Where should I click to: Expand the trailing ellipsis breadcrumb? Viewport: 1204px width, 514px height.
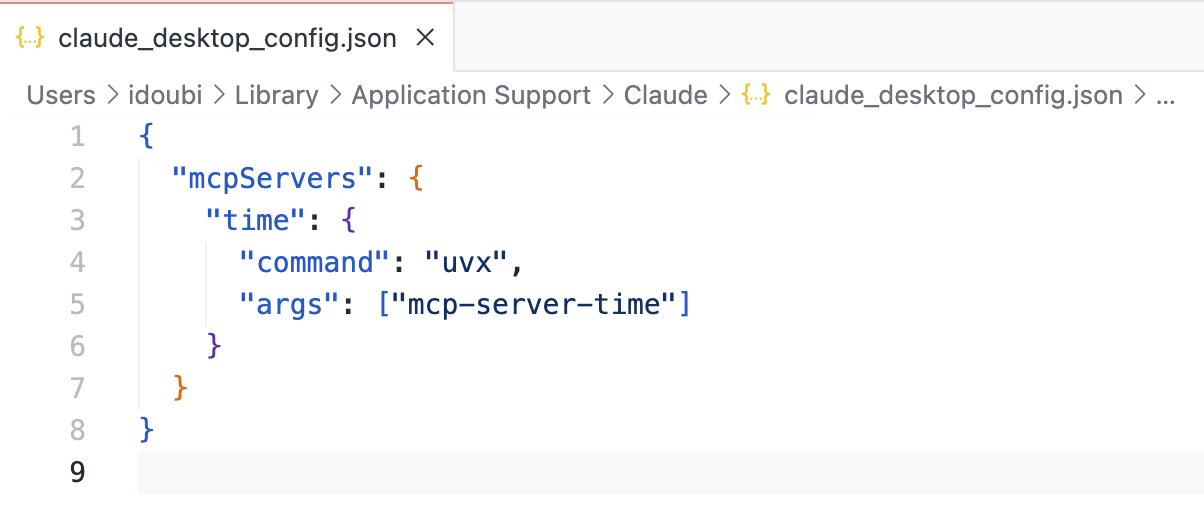point(1164,95)
